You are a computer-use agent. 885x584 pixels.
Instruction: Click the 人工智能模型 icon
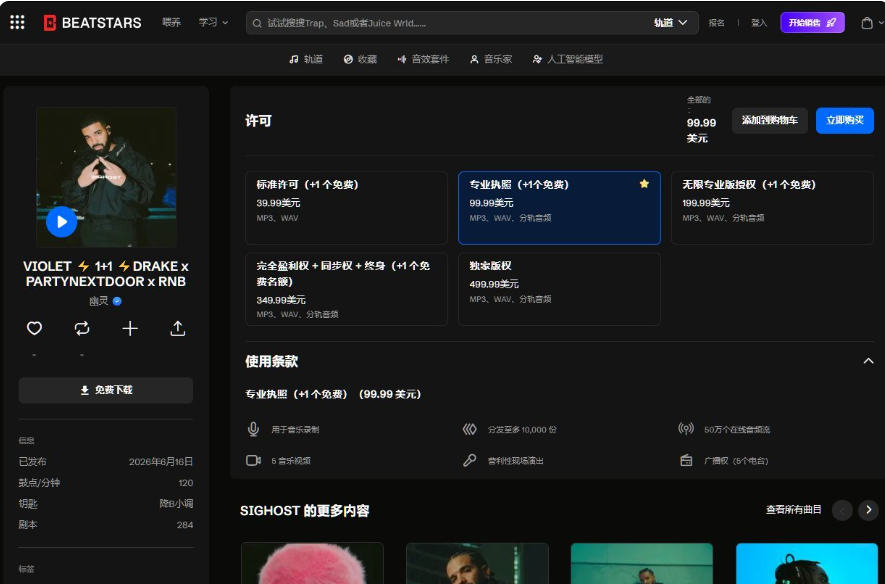point(537,59)
